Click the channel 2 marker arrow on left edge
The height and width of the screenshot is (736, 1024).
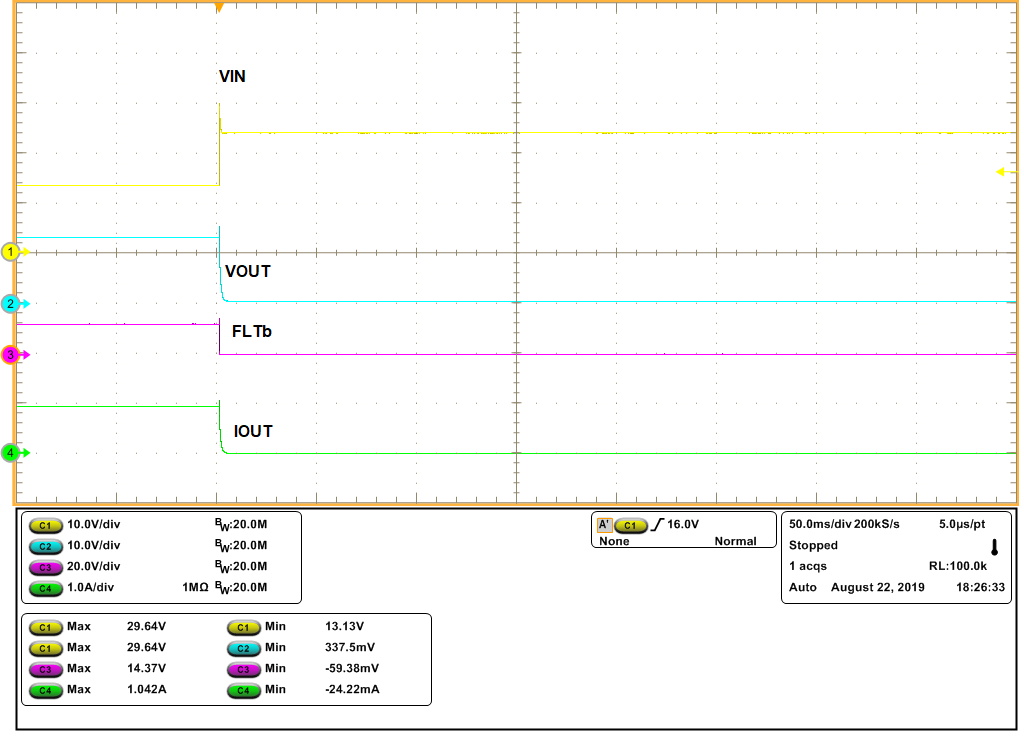10,303
